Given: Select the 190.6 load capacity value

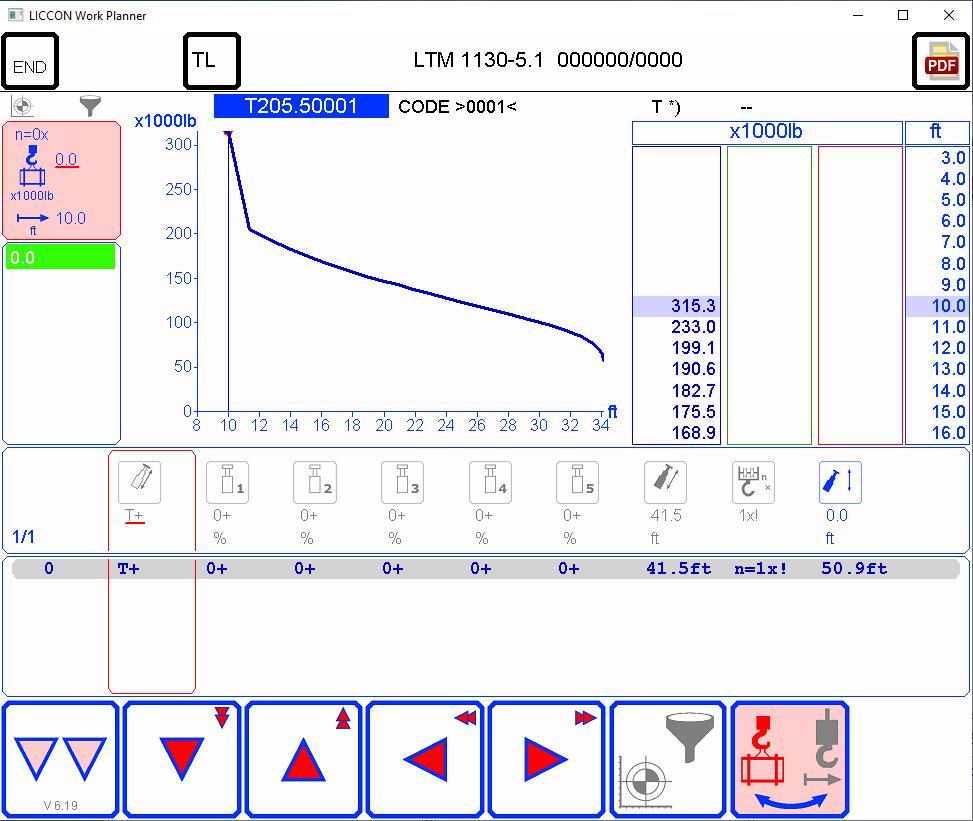Looking at the screenshot, I should [x=693, y=369].
